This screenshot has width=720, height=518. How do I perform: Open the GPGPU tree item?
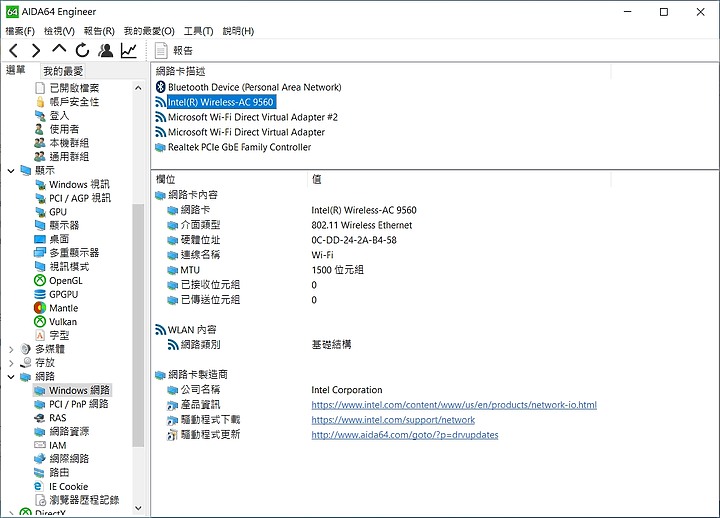coord(56,294)
